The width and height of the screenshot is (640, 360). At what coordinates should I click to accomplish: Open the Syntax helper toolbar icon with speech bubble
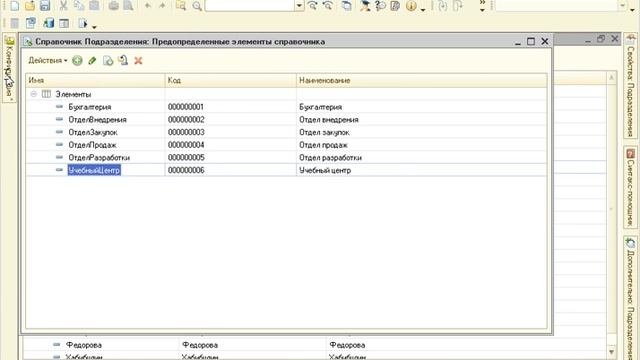[x=380, y=5]
